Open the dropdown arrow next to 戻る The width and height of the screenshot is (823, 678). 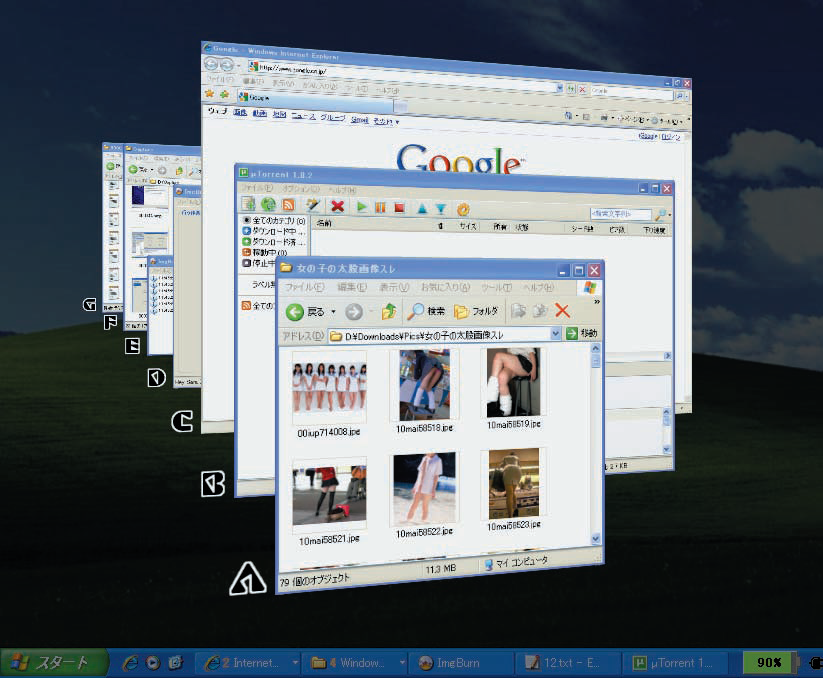pyautogui.click(x=333, y=312)
